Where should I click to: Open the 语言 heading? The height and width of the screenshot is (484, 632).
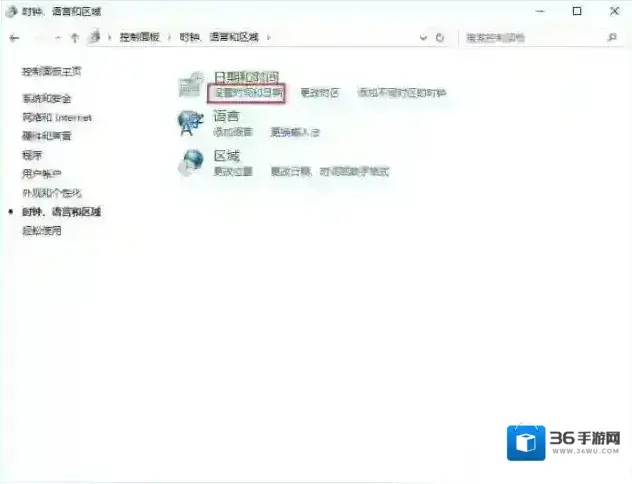pyautogui.click(x=227, y=116)
